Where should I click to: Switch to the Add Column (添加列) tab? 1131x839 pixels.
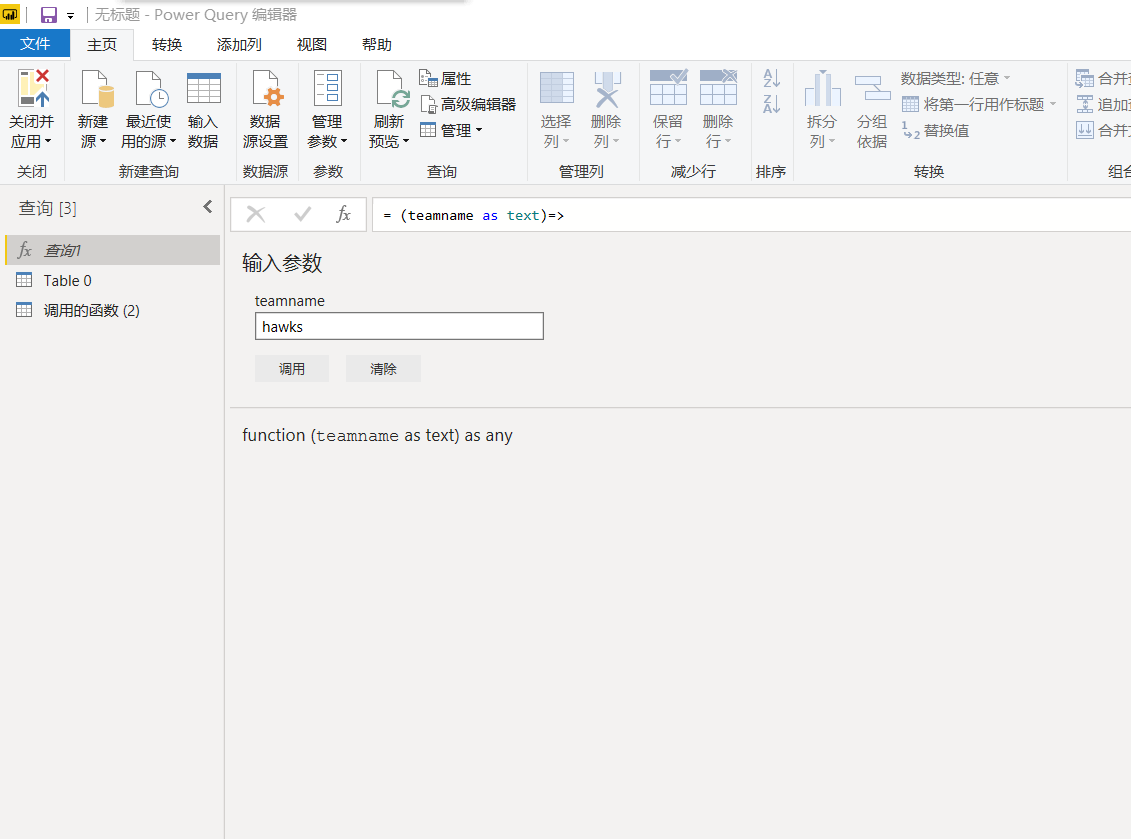(239, 45)
